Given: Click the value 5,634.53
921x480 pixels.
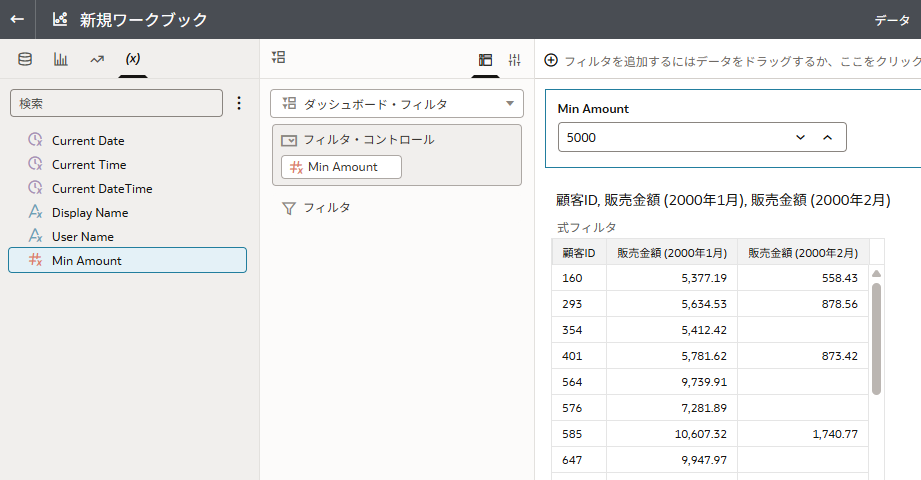Looking at the screenshot, I should (704, 304).
